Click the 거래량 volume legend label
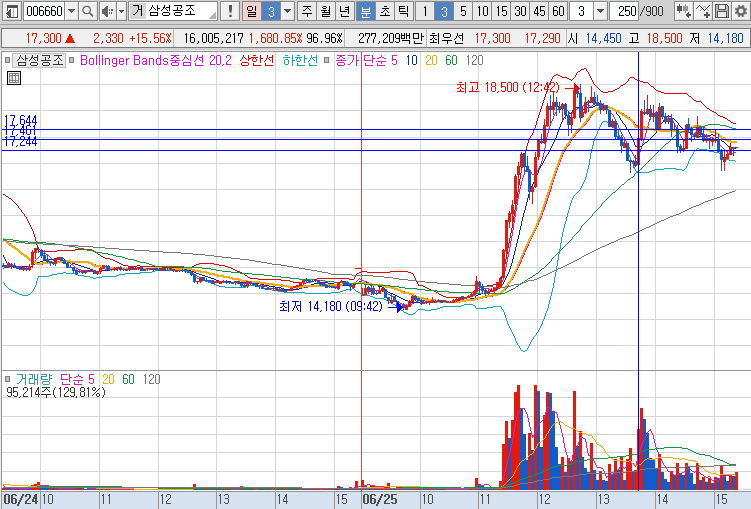The height and width of the screenshot is (509, 751). [x=34, y=379]
